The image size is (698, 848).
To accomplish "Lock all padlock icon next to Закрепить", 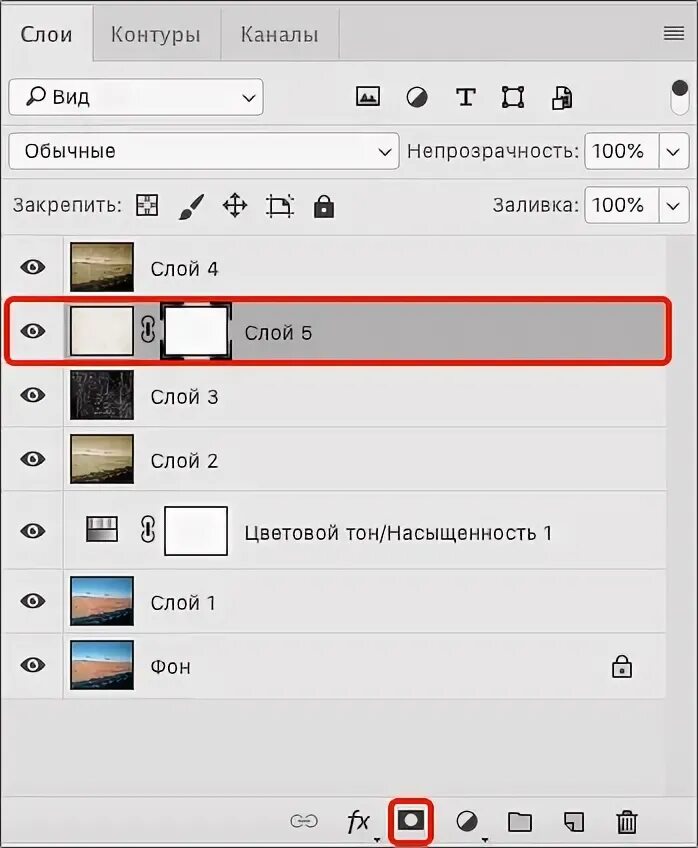I will tap(324, 207).
